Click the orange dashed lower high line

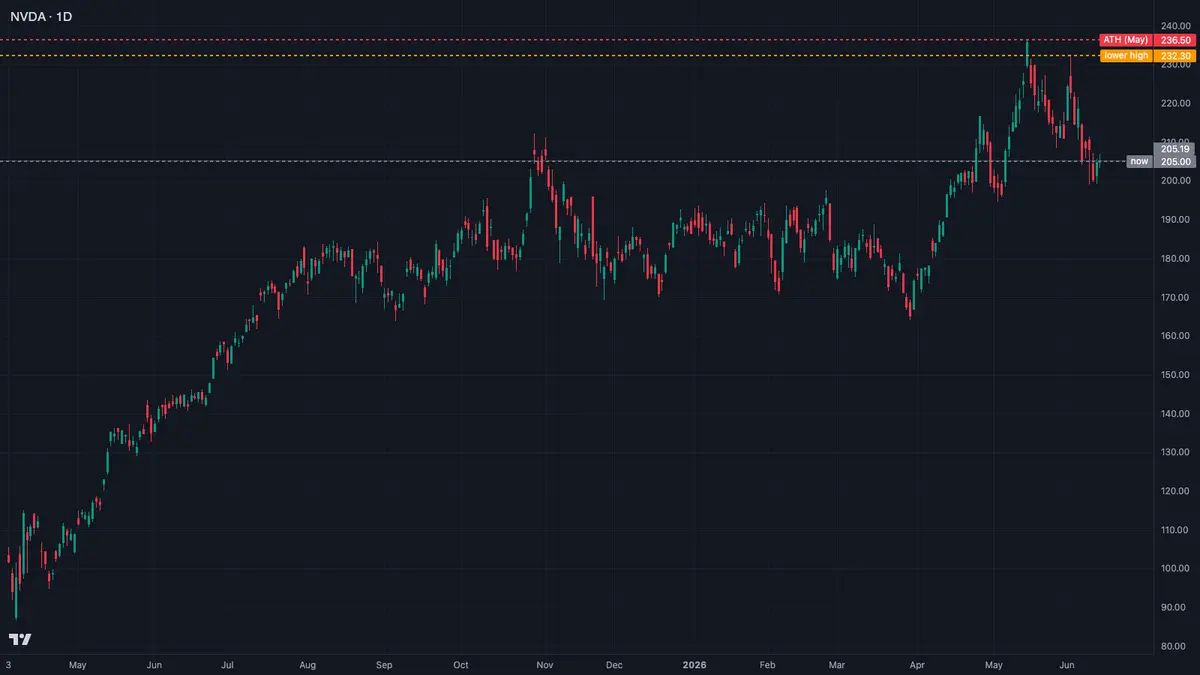click(x=548, y=56)
